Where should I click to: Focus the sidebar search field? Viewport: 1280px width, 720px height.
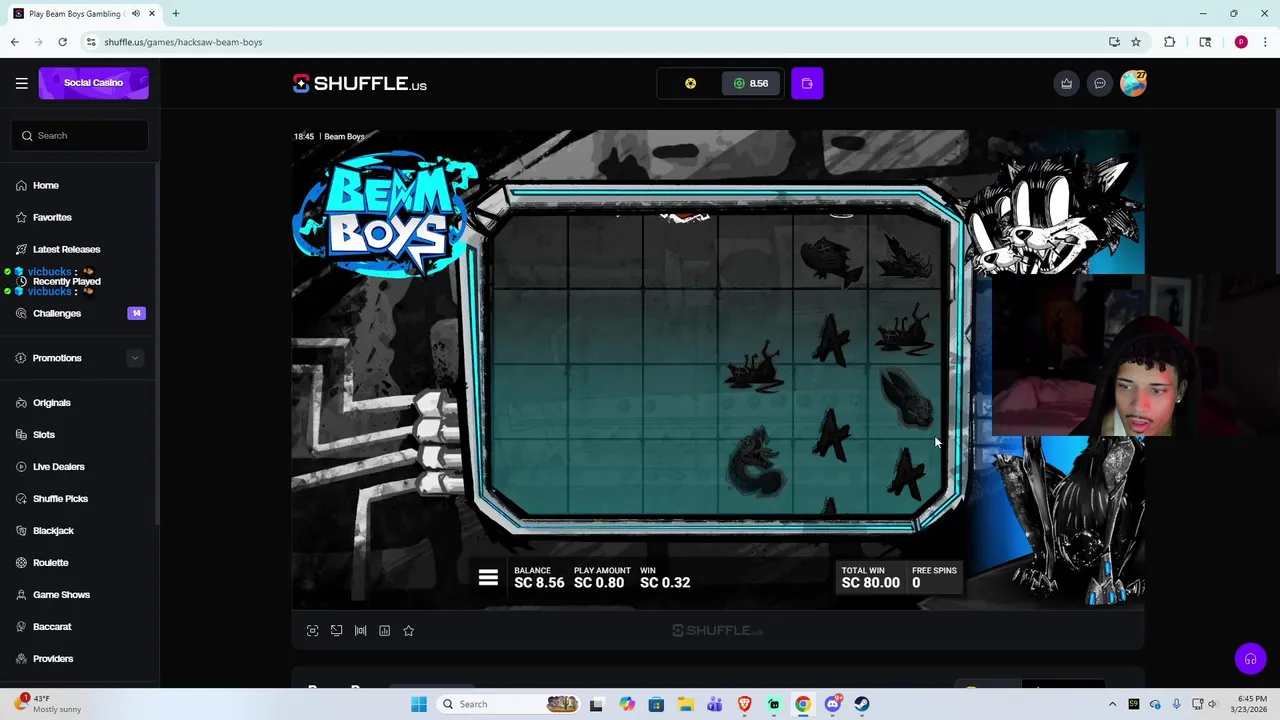point(80,135)
